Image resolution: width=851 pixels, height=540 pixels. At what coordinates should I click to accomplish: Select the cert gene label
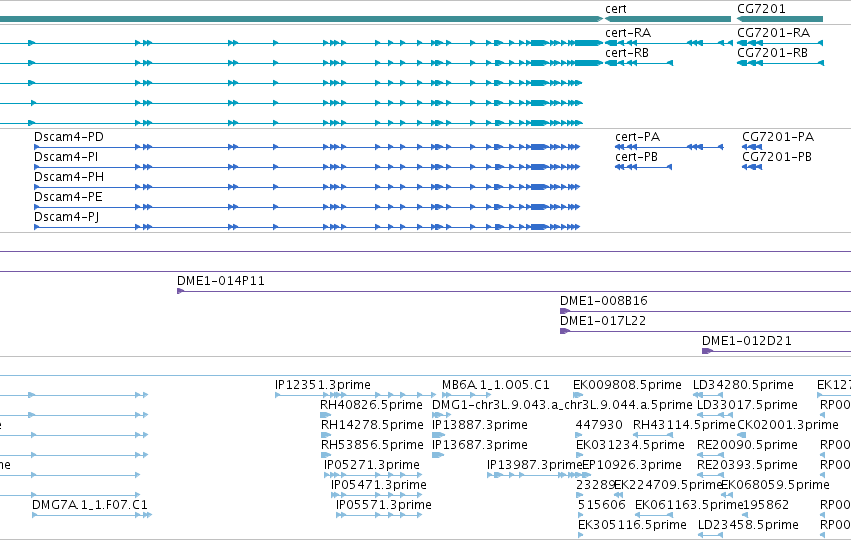click(x=615, y=9)
